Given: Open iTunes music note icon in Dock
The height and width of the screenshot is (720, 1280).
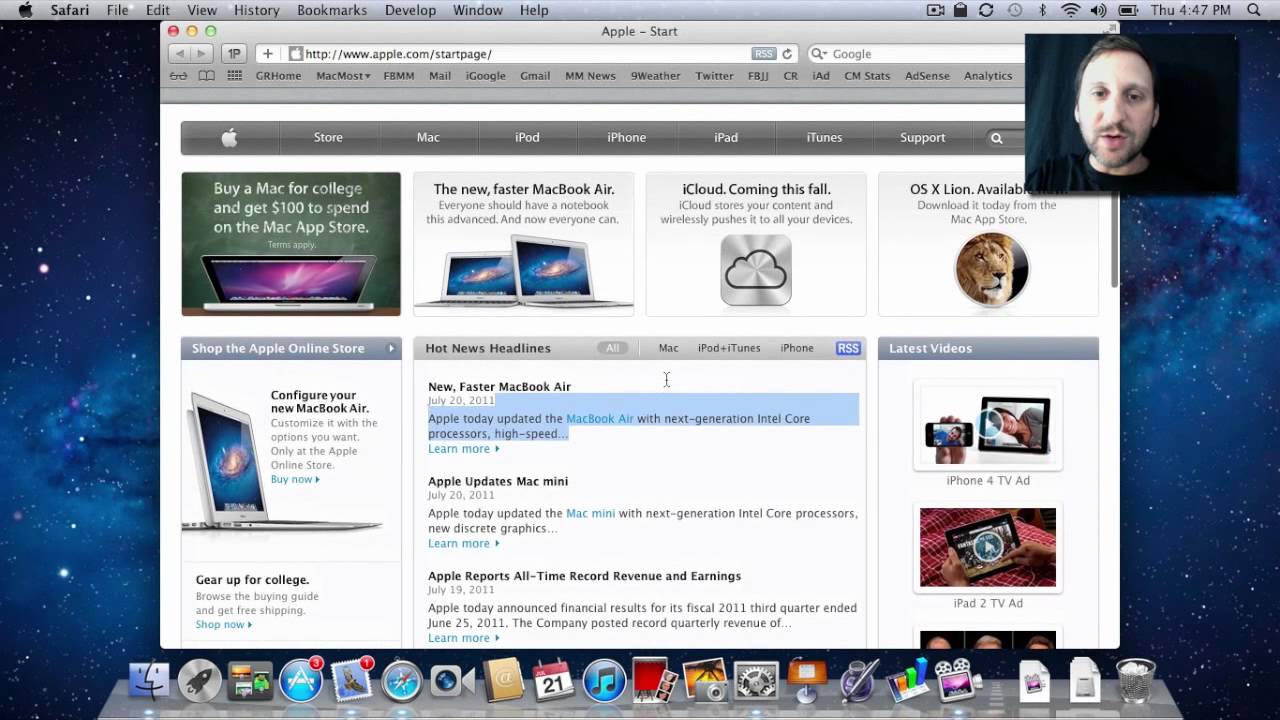Looking at the screenshot, I should 604,681.
